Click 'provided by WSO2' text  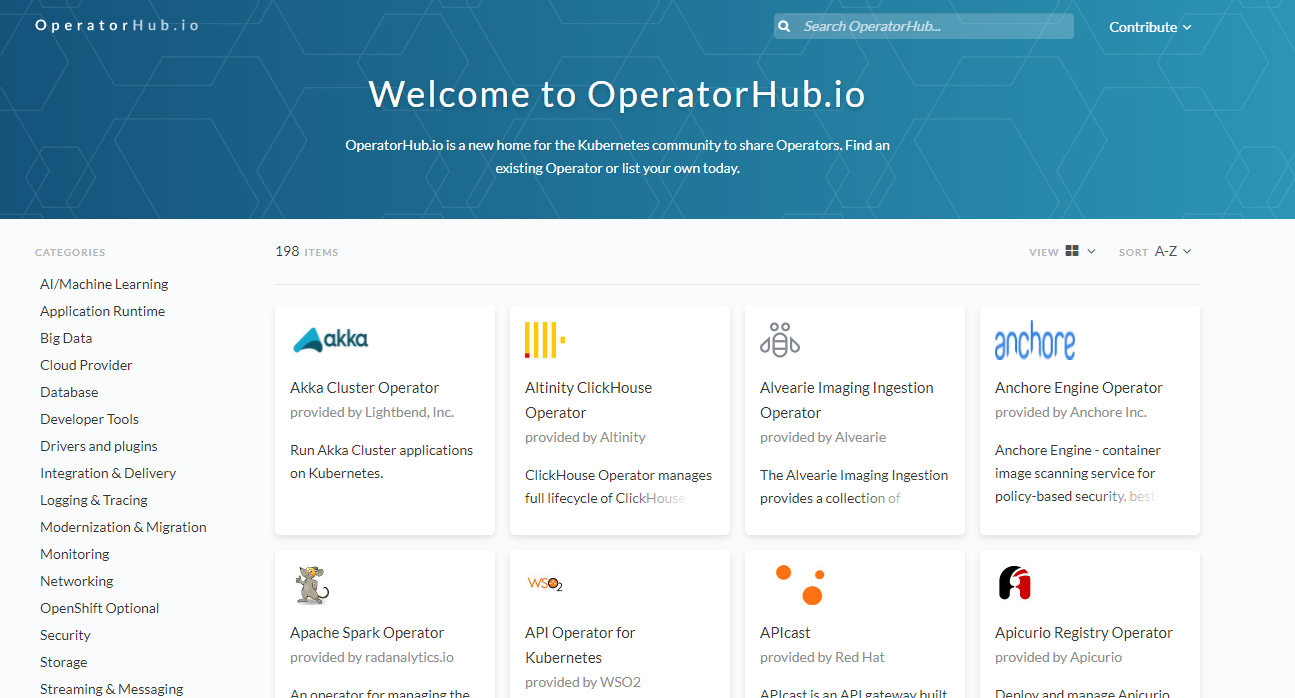[x=583, y=682]
